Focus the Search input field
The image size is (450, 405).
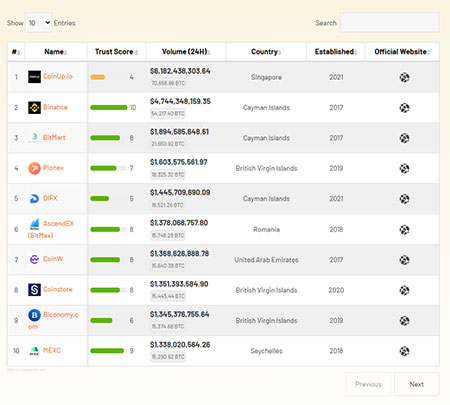tap(390, 22)
